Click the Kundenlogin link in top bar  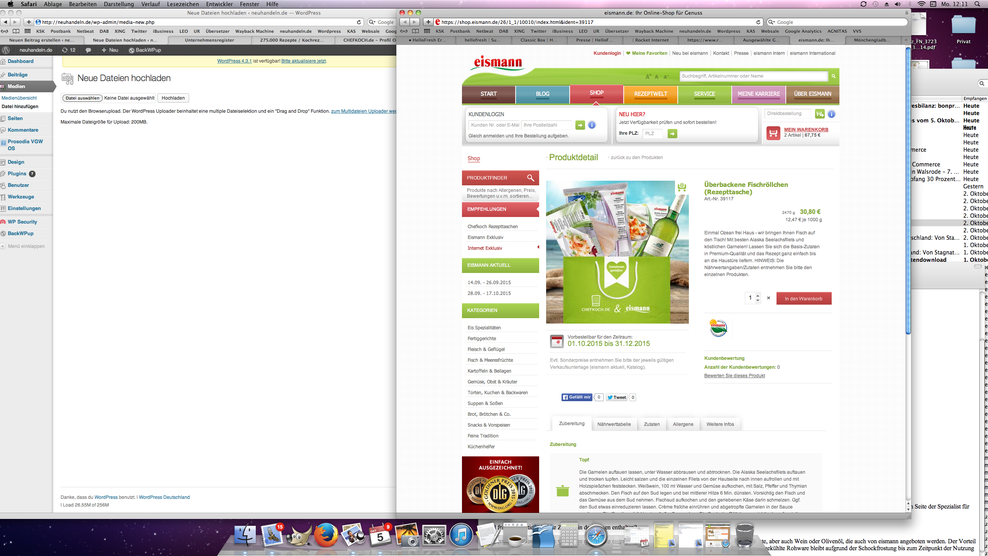point(607,54)
